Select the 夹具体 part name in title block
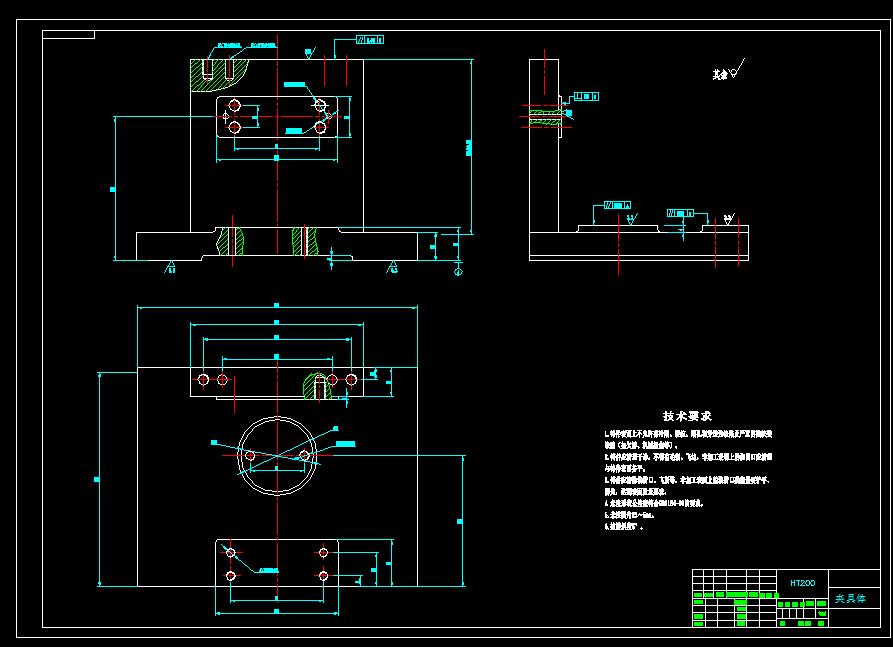This screenshot has height=647, width=893. pyautogui.click(x=850, y=599)
